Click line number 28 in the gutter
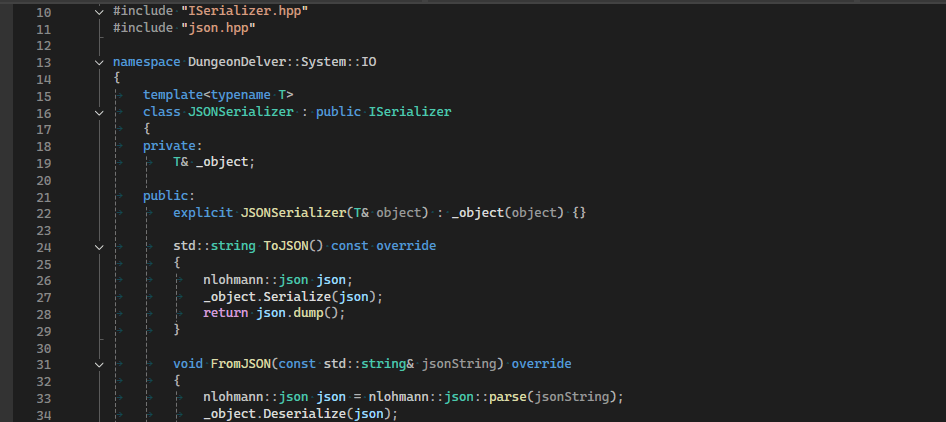This screenshot has width=946, height=422. pos(42,313)
